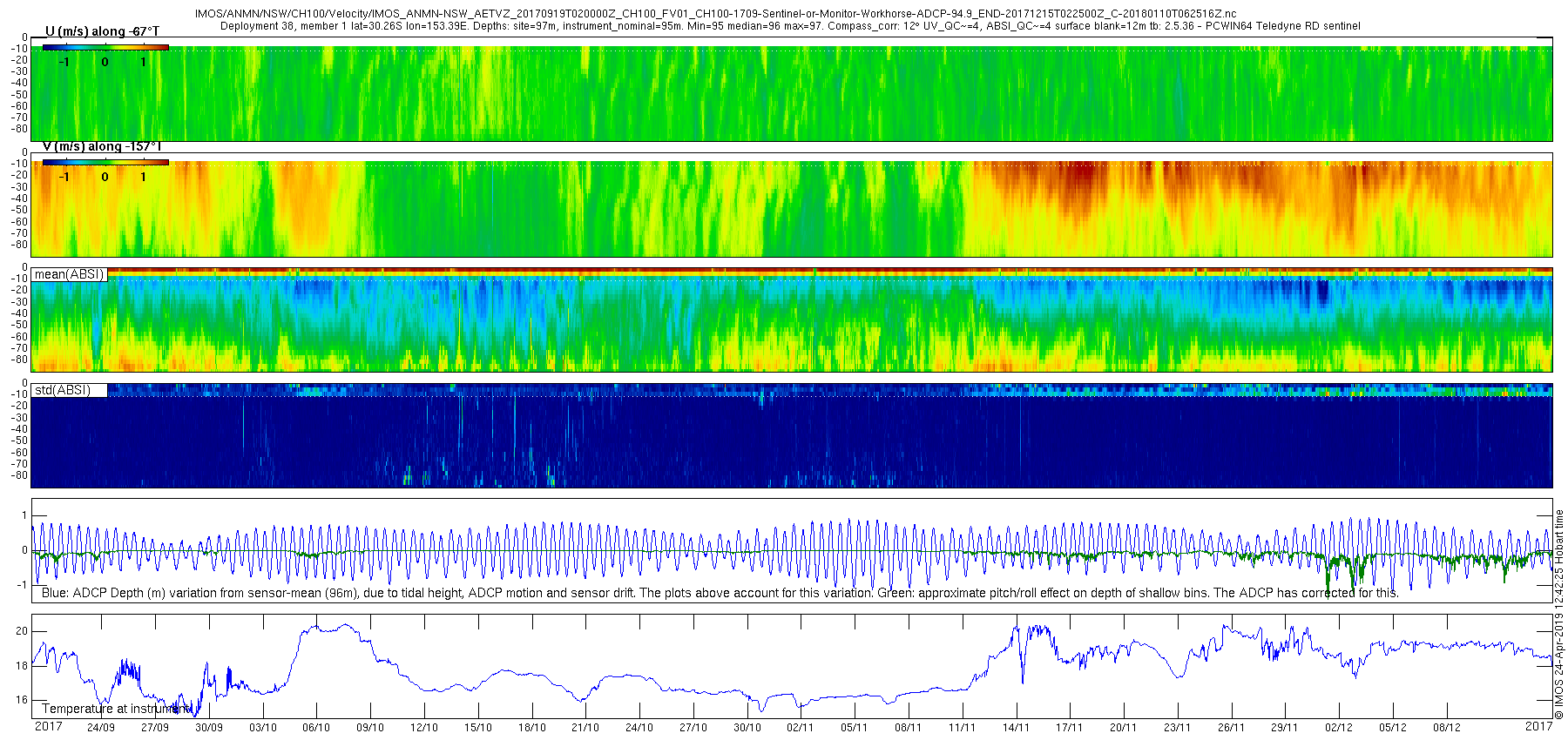Click the 'mean(ABSI)' panel label

click(69, 274)
